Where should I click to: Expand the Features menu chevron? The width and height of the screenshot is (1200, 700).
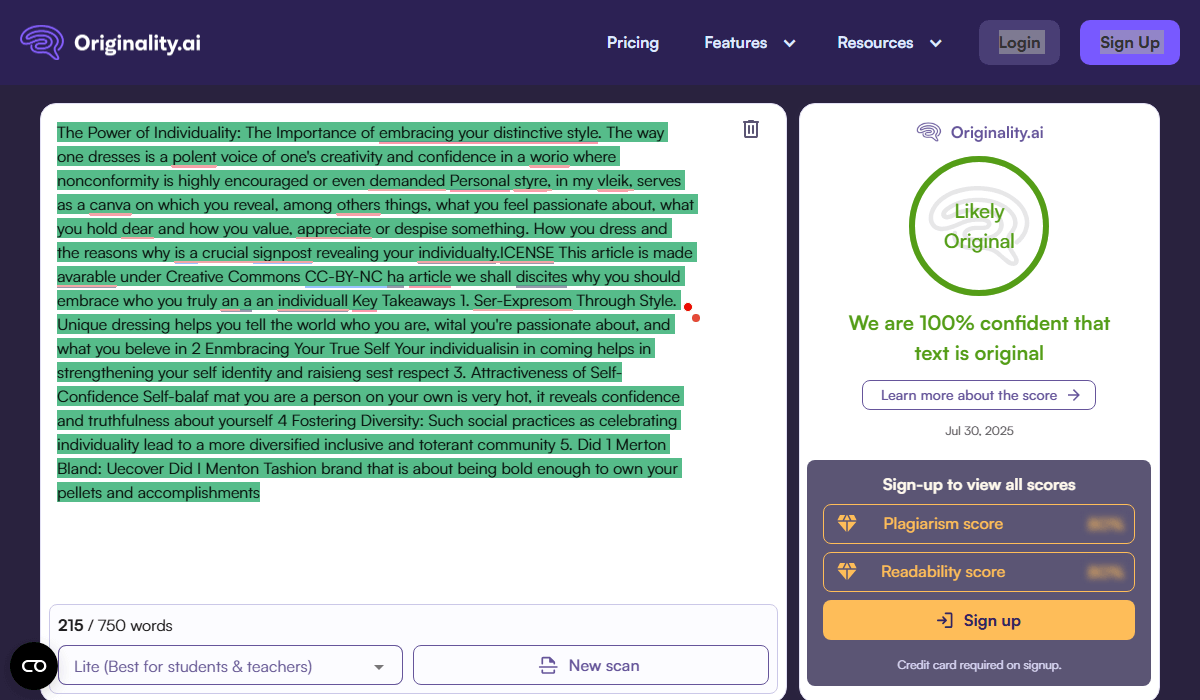tap(789, 43)
